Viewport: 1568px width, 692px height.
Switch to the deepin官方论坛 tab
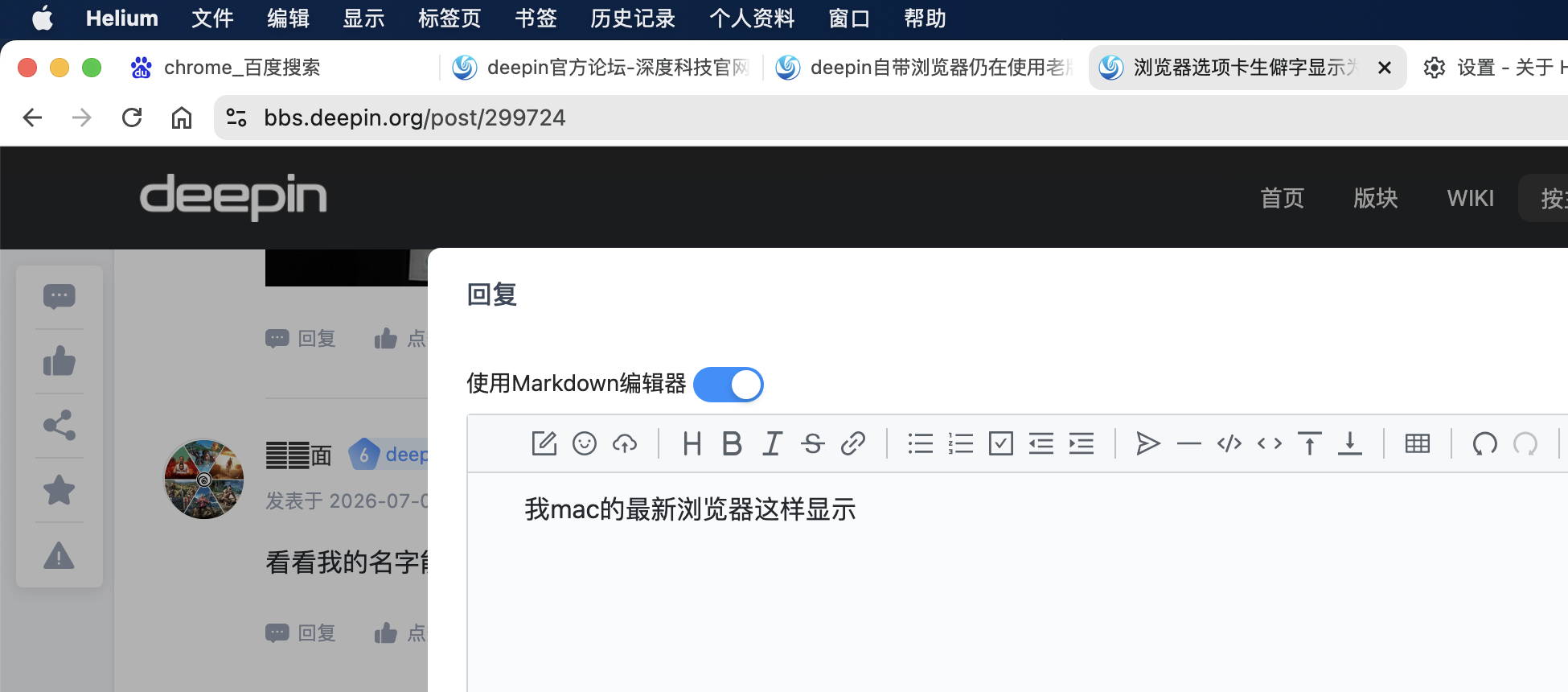click(x=601, y=68)
